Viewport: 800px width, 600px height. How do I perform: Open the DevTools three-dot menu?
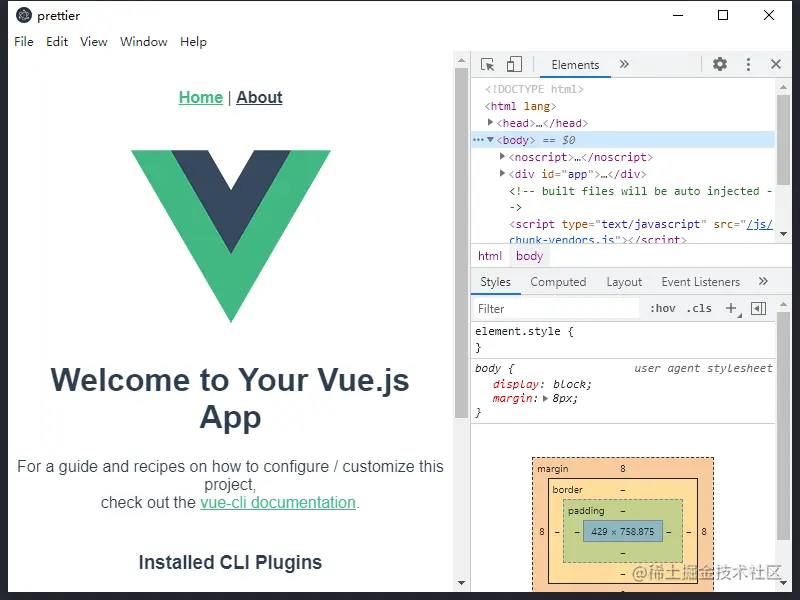click(748, 64)
